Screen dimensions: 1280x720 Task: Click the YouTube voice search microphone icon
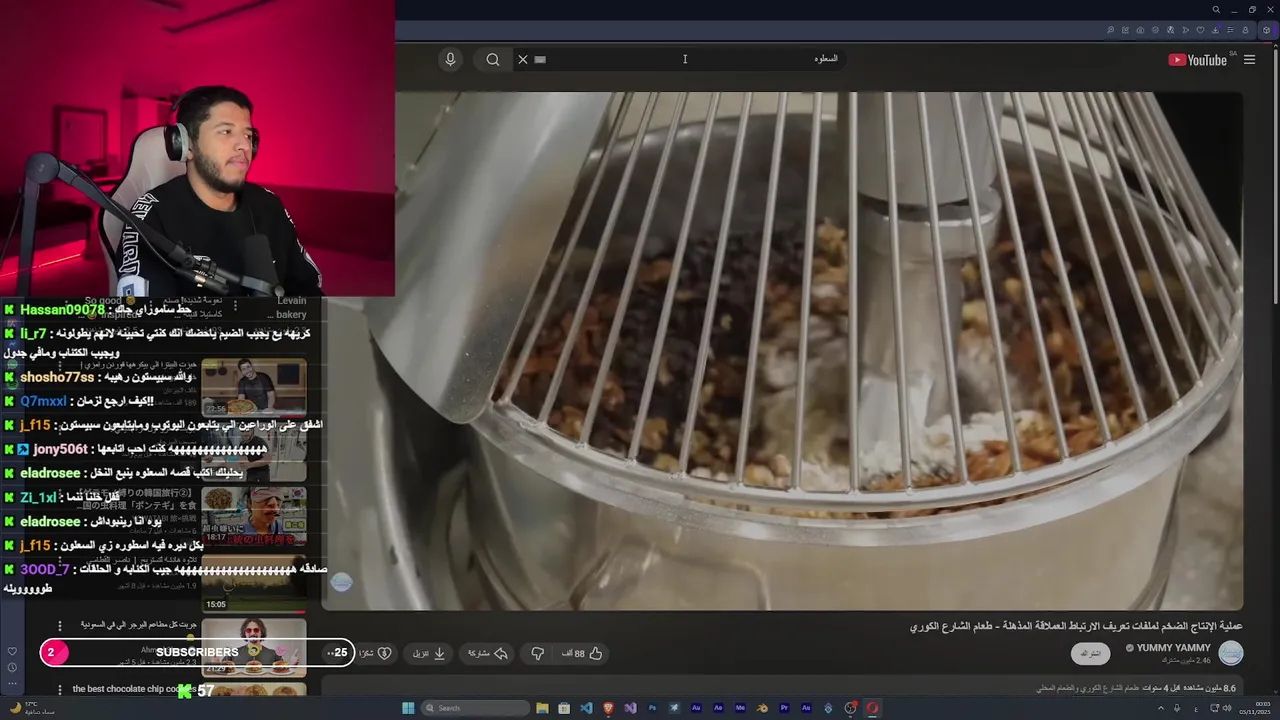[x=450, y=59]
